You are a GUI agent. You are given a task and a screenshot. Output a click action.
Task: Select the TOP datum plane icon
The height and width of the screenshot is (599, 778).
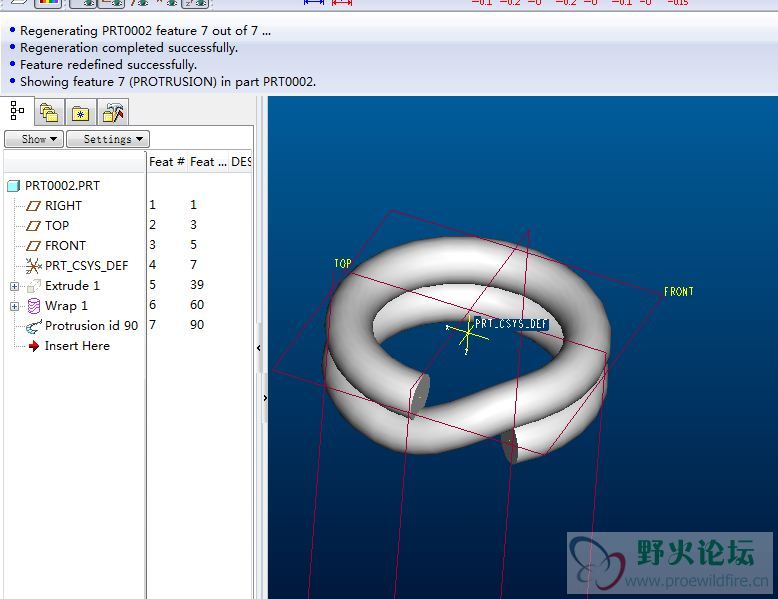coord(33,226)
